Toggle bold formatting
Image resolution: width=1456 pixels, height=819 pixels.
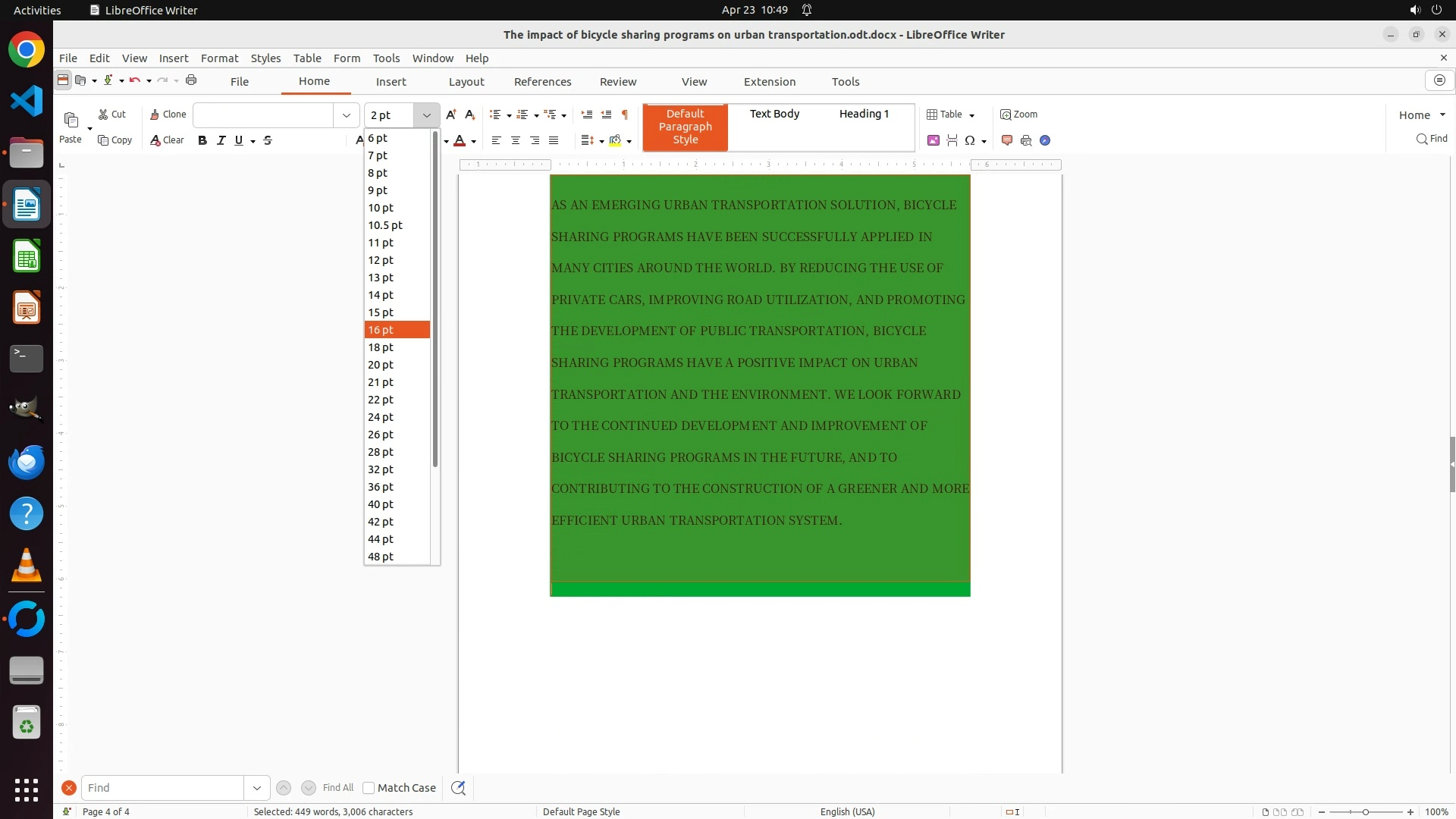(x=202, y=140)
